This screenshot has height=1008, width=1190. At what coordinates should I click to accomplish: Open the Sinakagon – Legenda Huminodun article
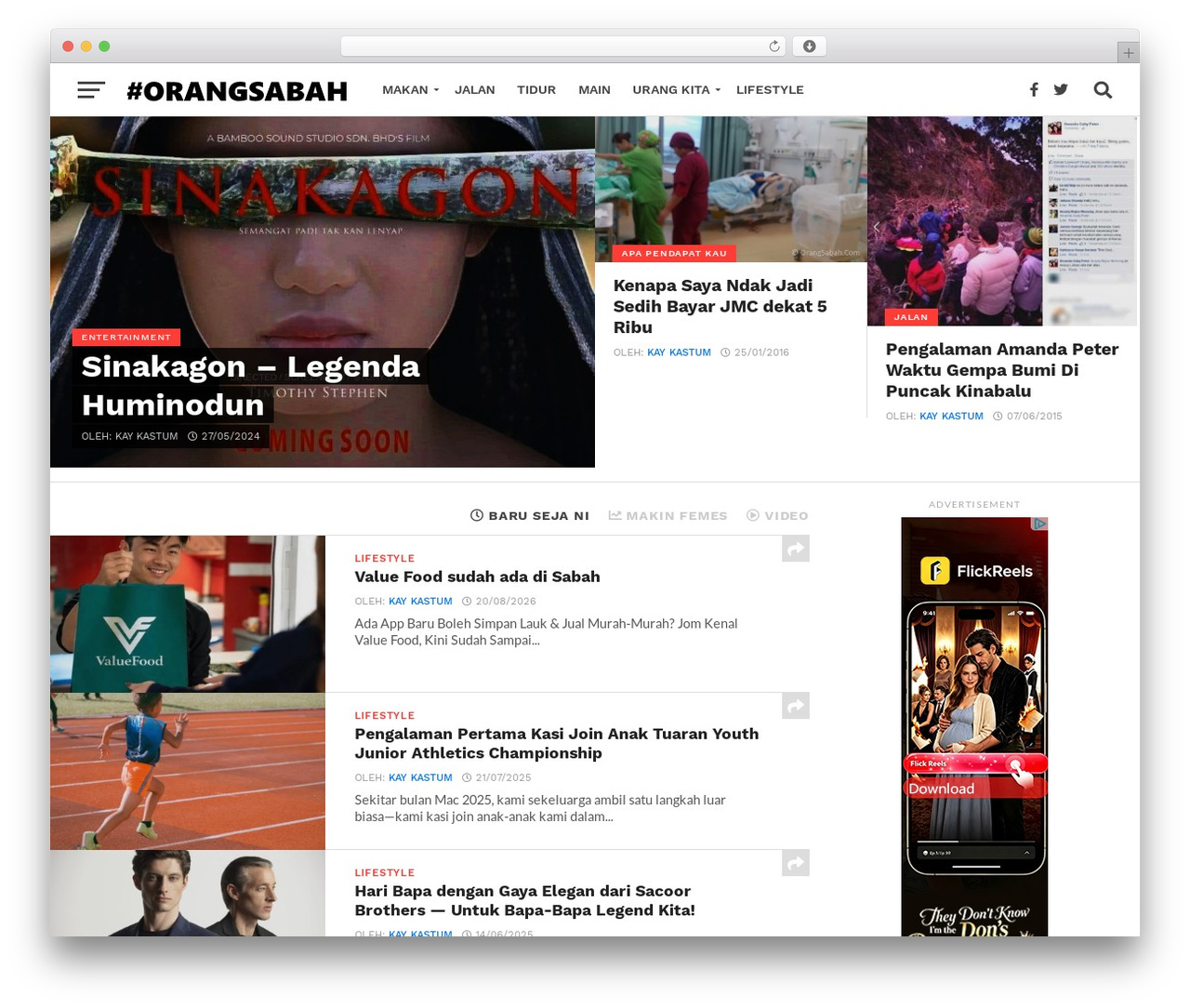coord(251,386)
